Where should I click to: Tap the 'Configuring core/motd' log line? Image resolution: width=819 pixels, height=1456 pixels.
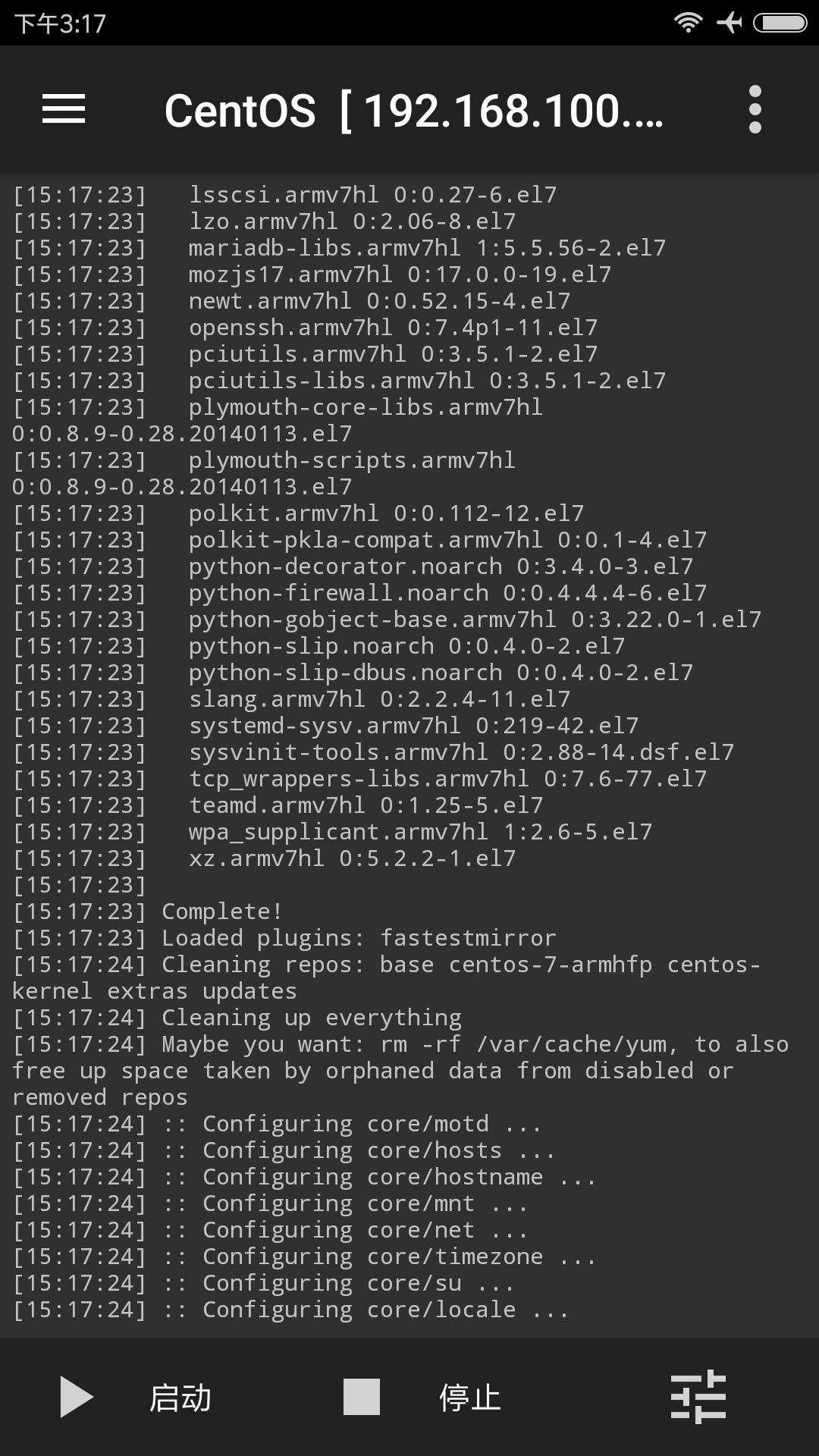277,1124
